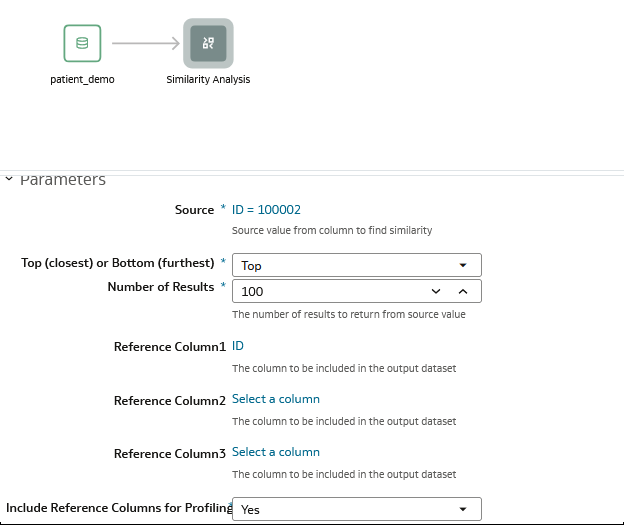Open the Source value ID = 100002 link
The height and width of the screenshot is (525, 624).
pyautogui.click(x=266, y=210)
